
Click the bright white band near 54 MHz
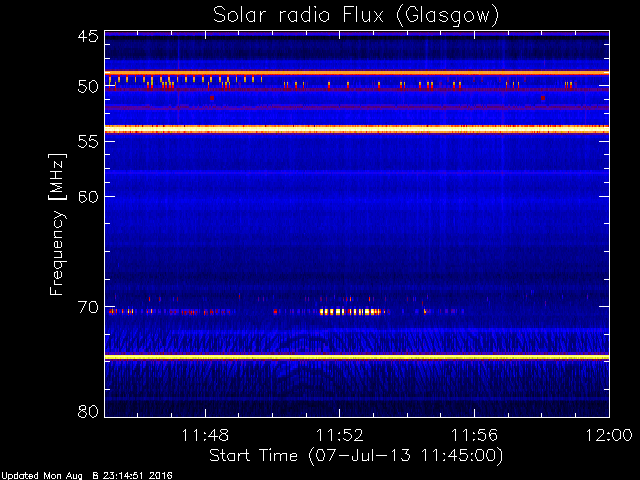coord(357,129)
